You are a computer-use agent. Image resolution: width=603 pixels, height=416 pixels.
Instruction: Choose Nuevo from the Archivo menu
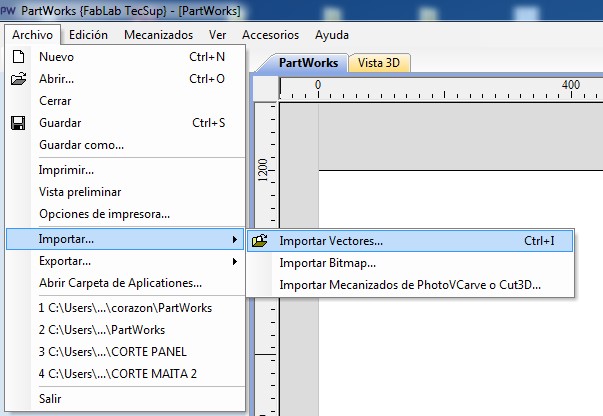125,57
